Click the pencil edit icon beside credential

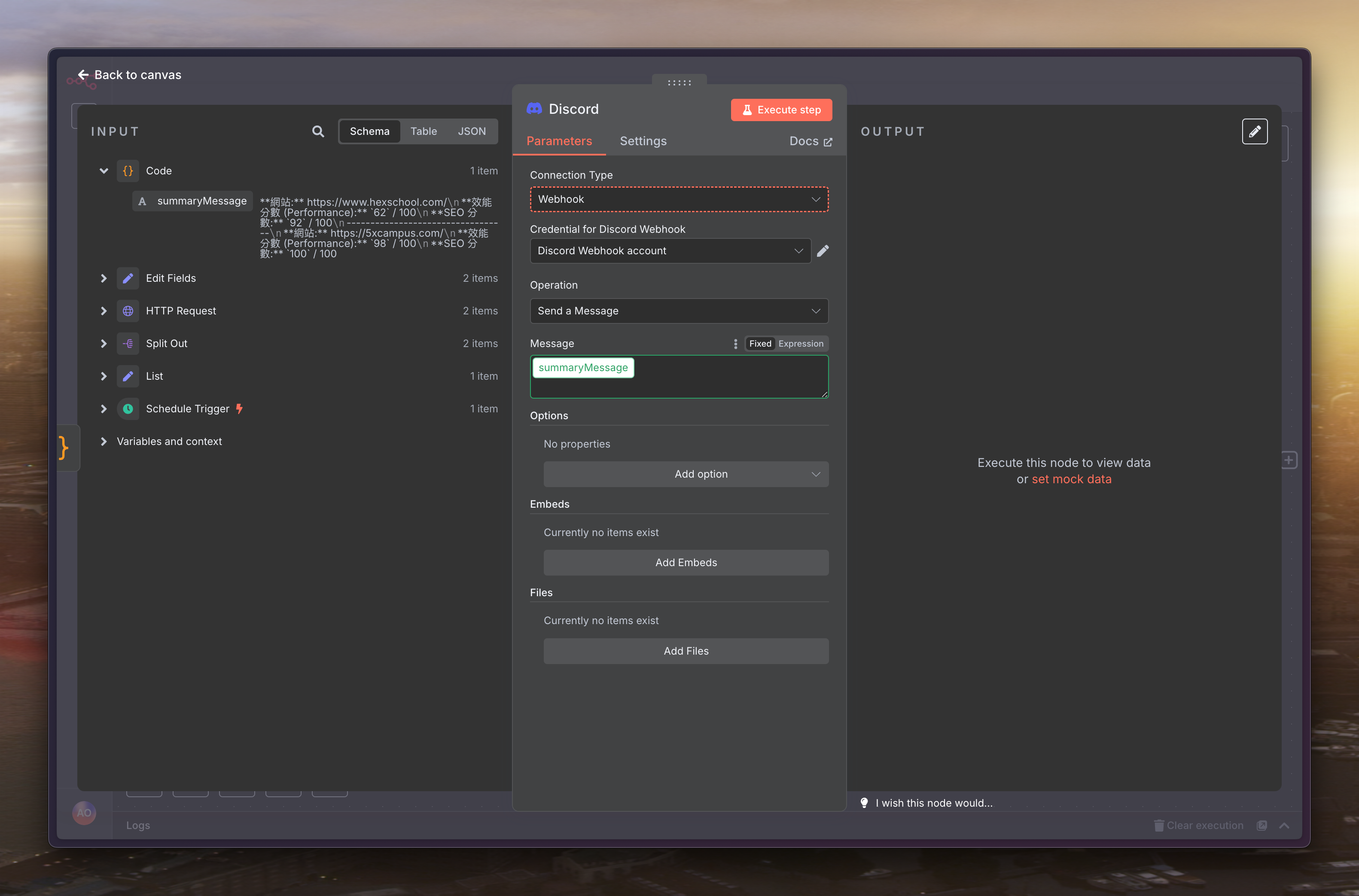pyautogui.click(x=823, y=251)
